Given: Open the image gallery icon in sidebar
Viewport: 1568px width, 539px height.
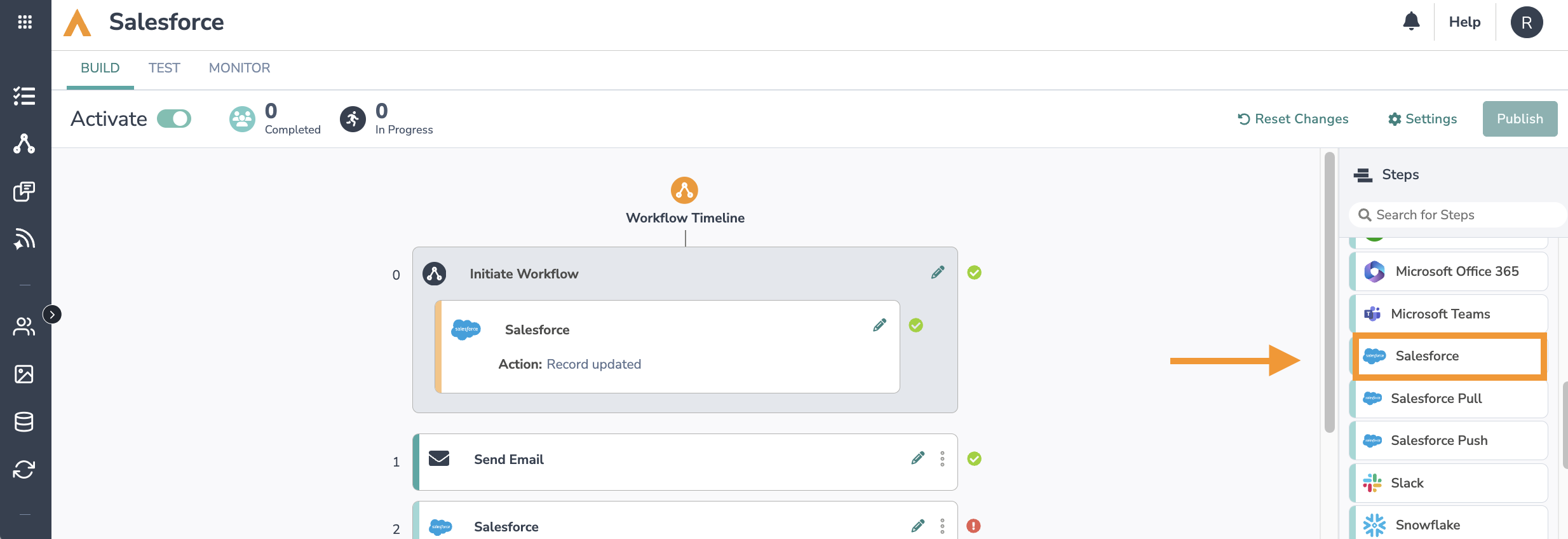Looking at the screenshot, I should coord(24,374).
